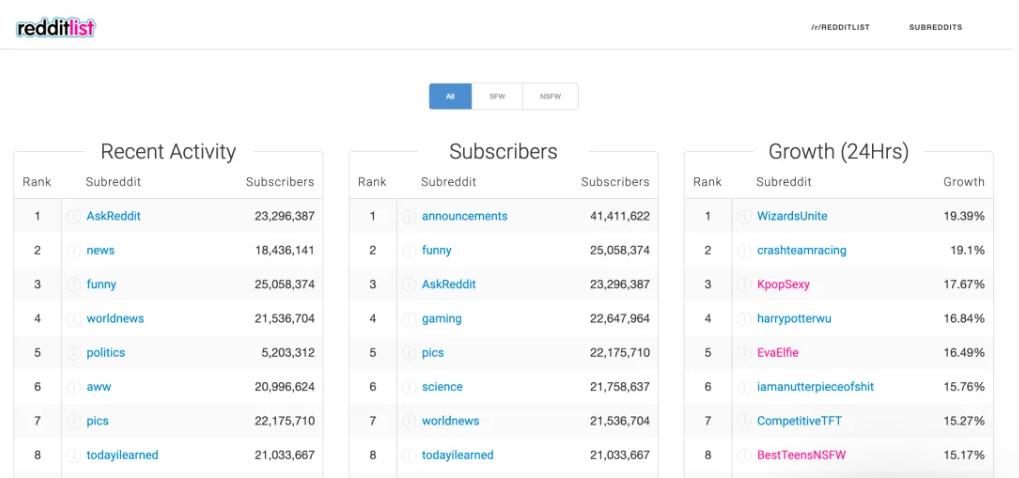Image resolution: width=1019 pixels, height=478 pixels.
Task: Show info for KpopSexy subreddit
Action: [x=745, y=284]
